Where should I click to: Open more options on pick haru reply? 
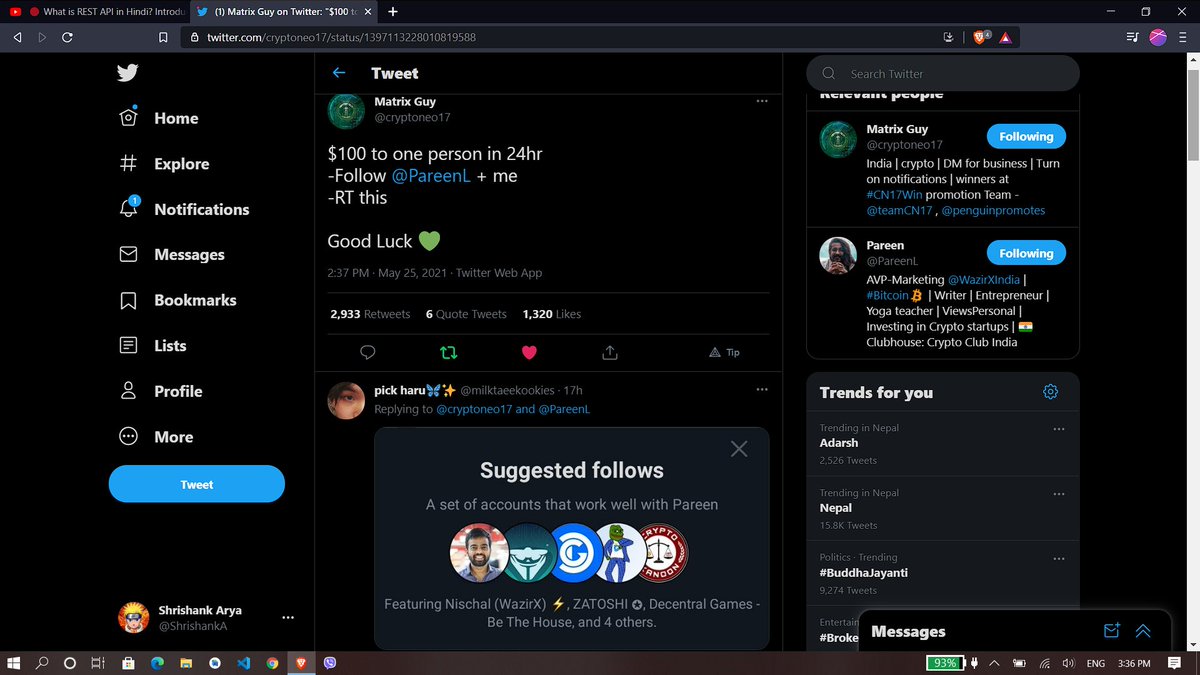pos(762,389)
